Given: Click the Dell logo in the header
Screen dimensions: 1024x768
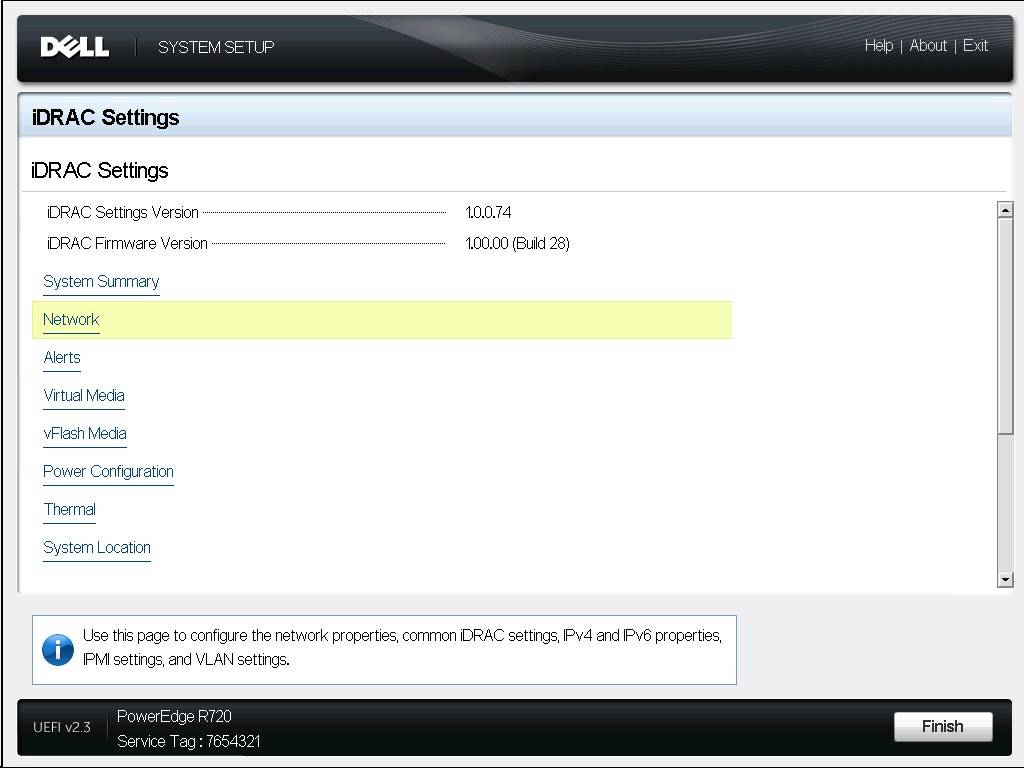Looking at the screenshot, I should (74, 47).
